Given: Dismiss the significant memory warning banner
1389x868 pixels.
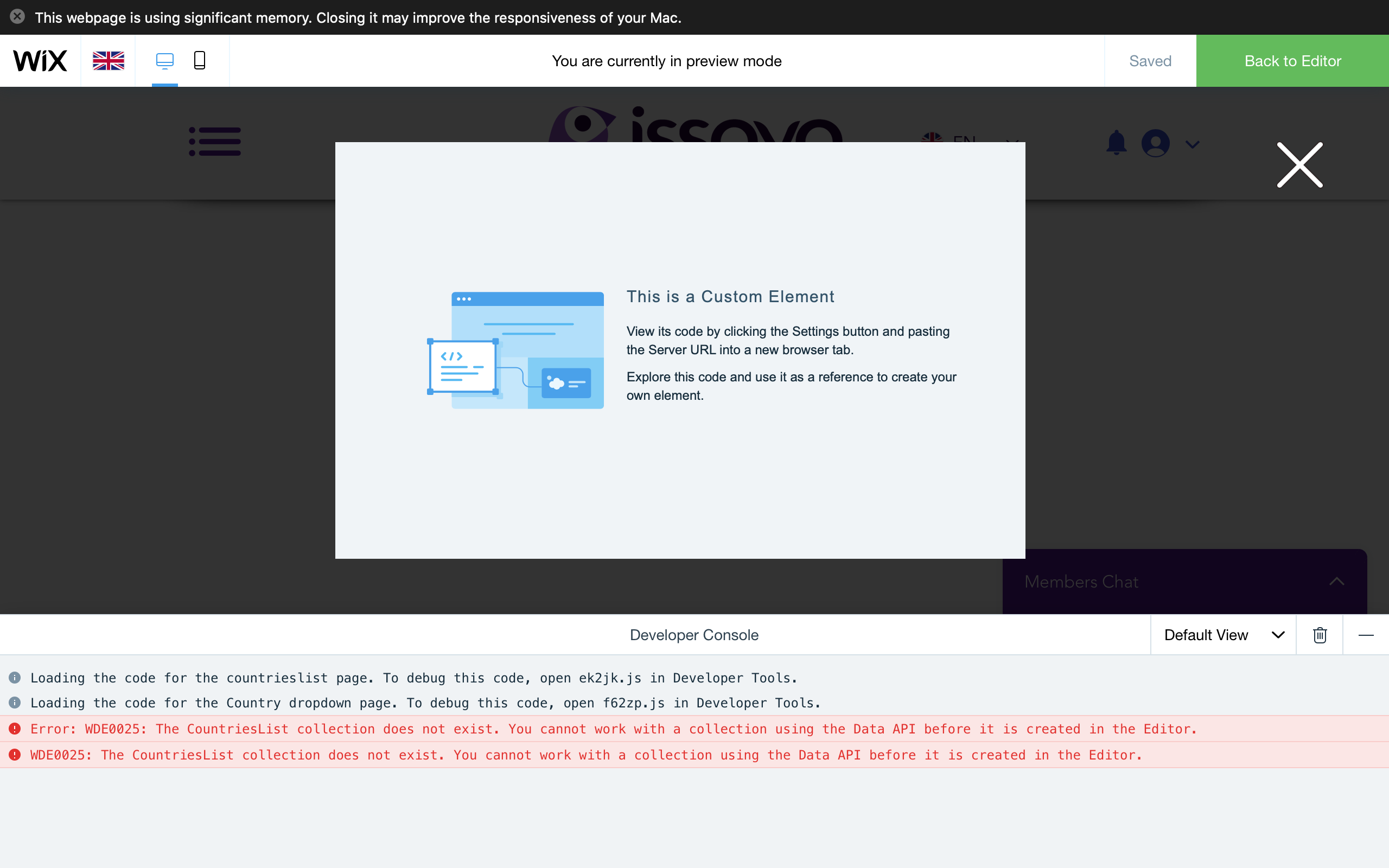Looking at the screenshot, I should [17, 17].
